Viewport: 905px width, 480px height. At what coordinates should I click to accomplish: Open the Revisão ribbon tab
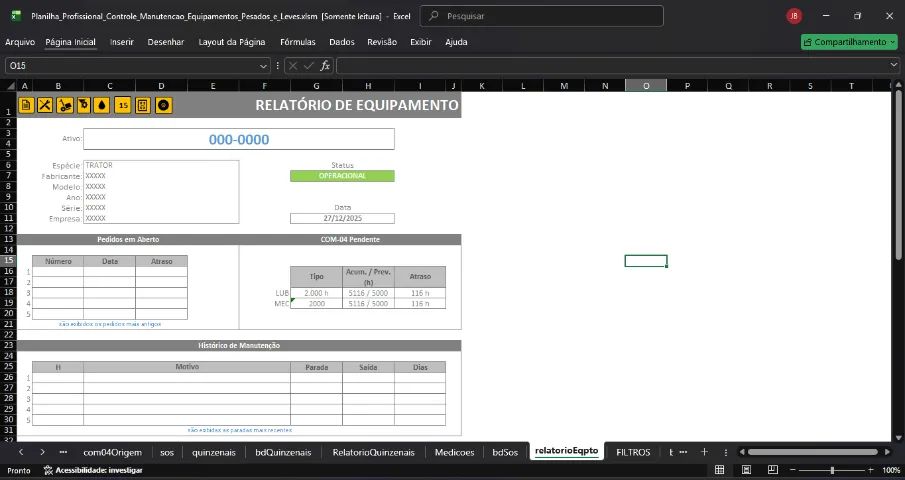click(382, 42)
